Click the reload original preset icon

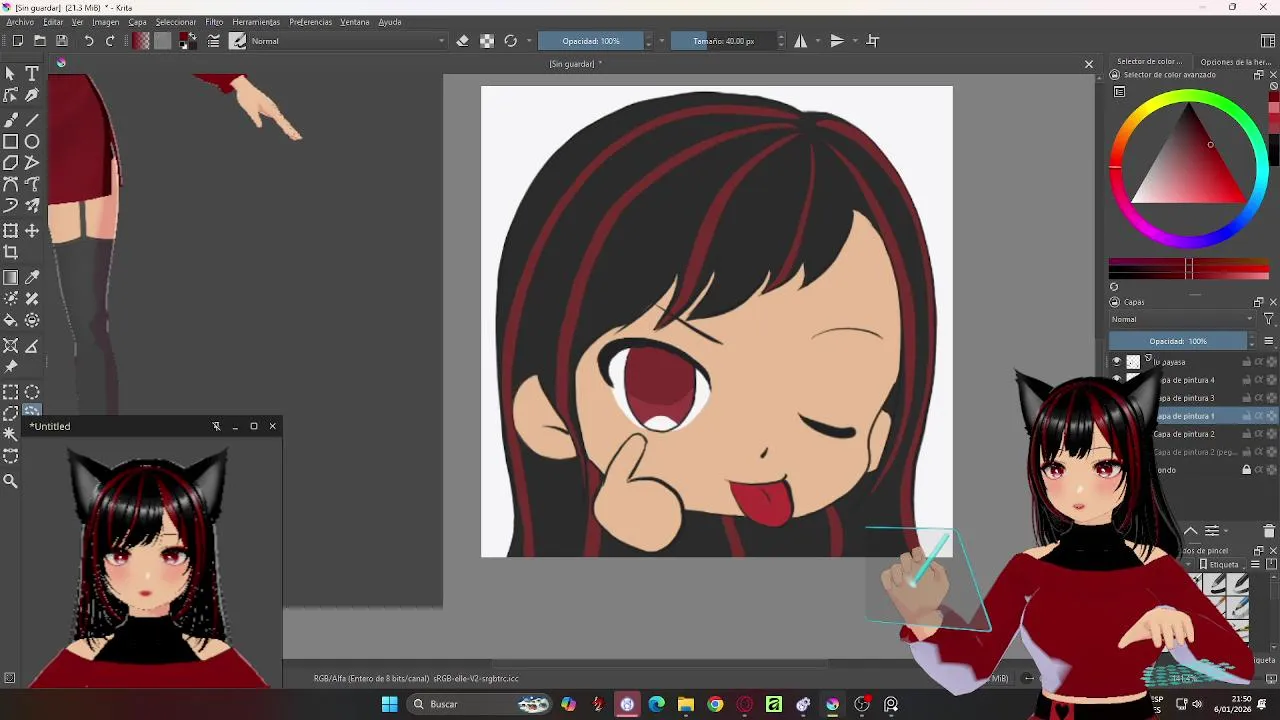pyautogui.click(x=511, y=41)
